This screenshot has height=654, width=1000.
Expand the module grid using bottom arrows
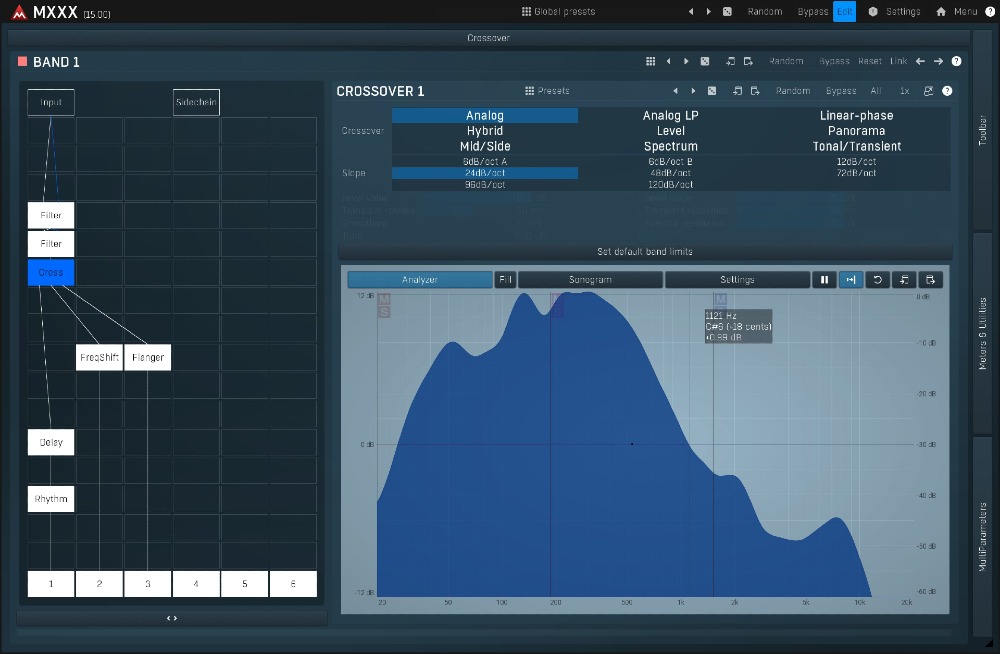click(172, 618)
